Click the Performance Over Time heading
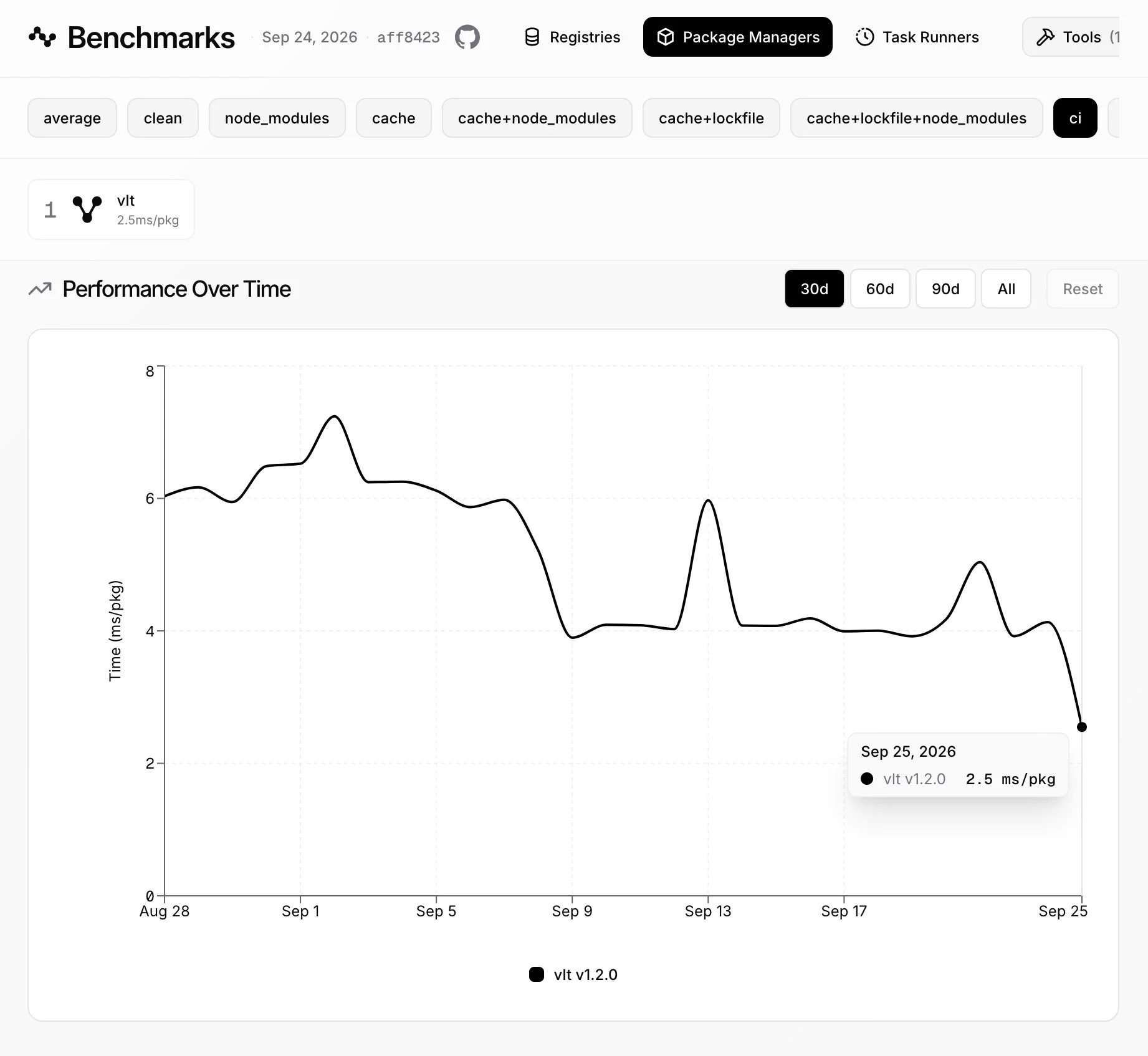The height and width of the screenshot is (1056, 1148). (177, 289)
